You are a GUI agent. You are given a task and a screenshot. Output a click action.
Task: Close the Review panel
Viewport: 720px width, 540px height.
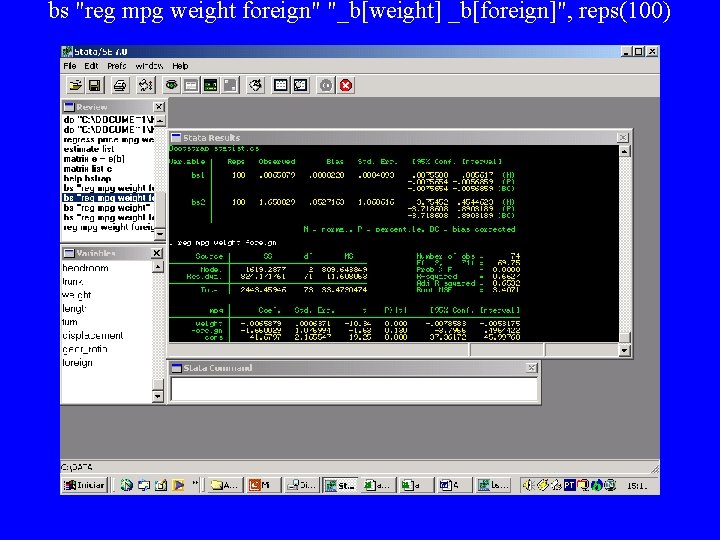coord(159,107)
